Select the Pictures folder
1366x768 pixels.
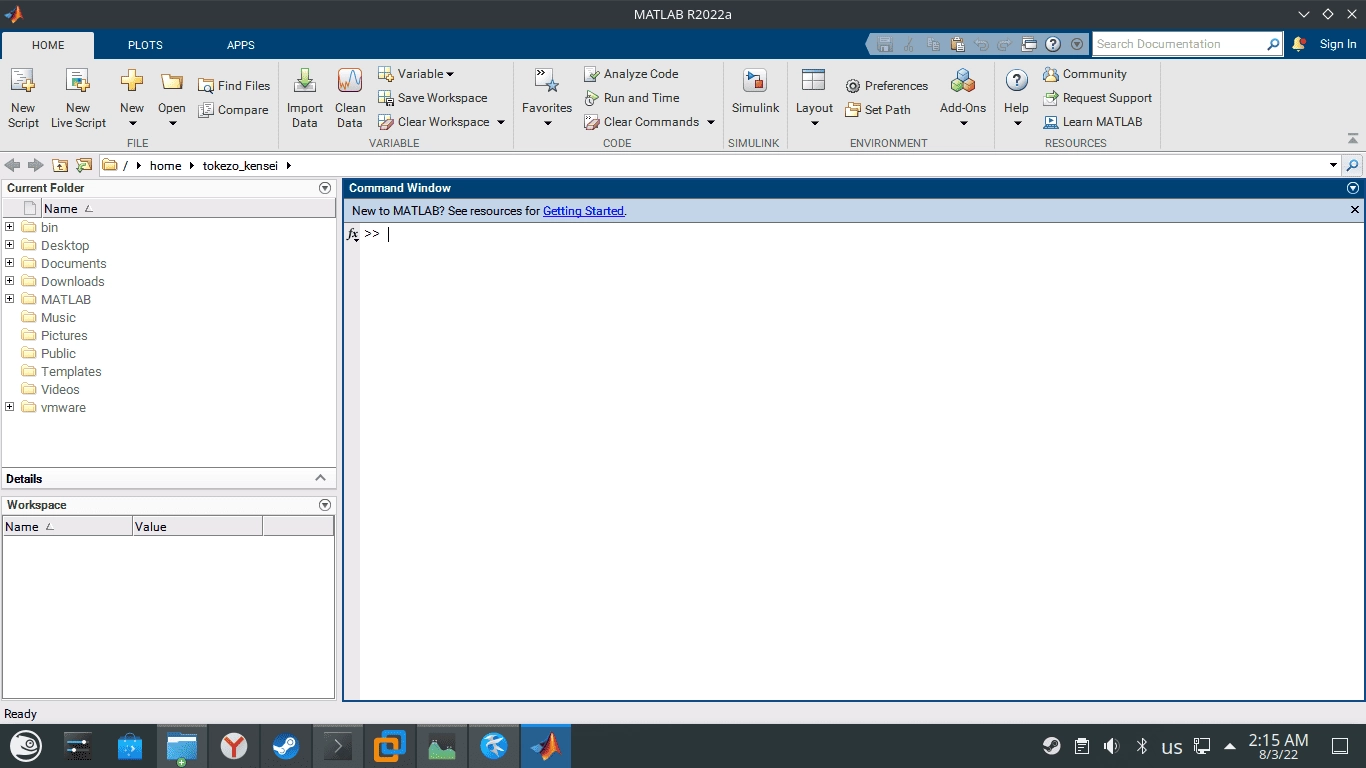(x=64, y=335)
